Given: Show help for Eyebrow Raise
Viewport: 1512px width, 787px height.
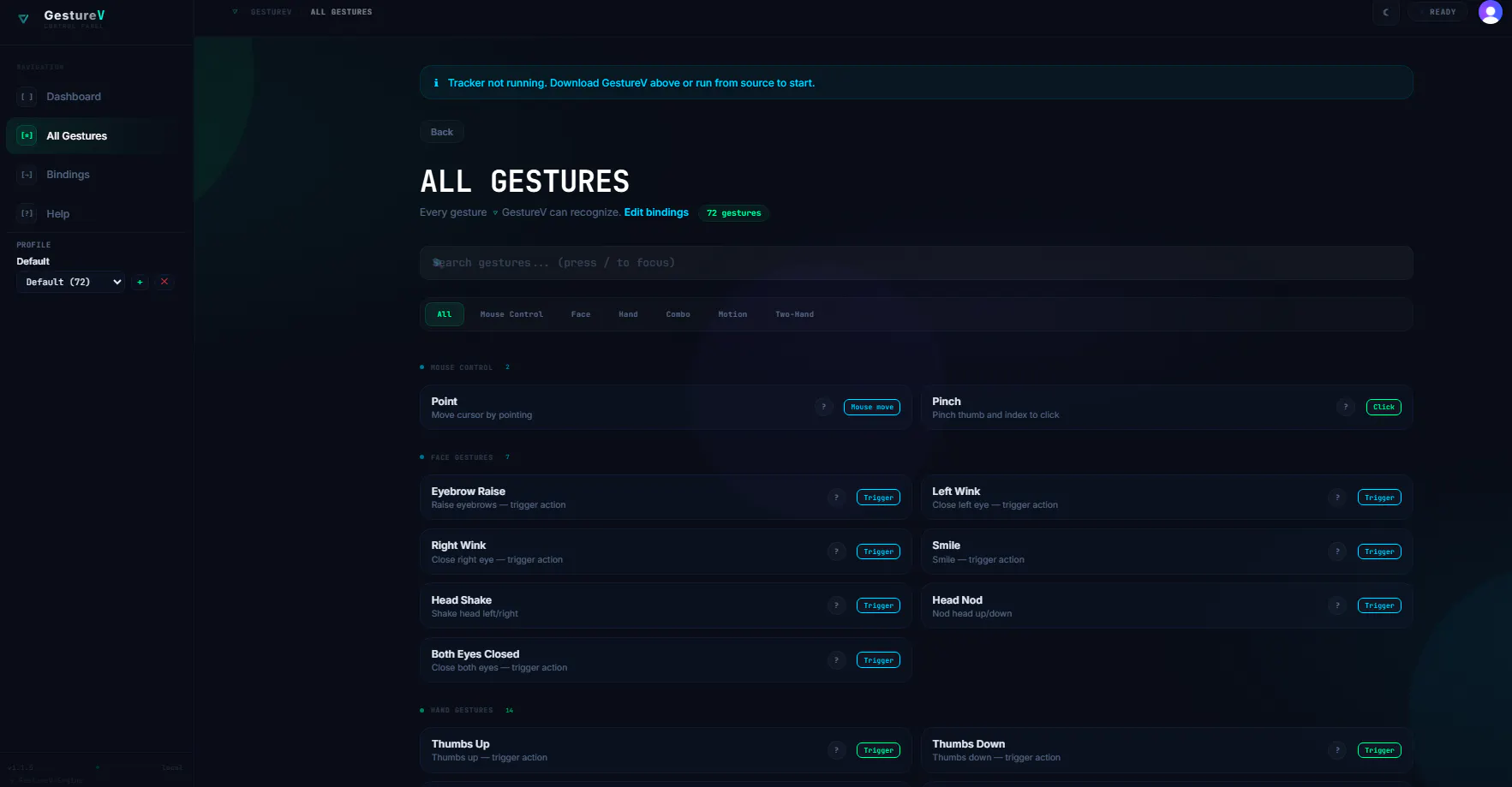Looking at the screenshot, I should pos(836,498).
